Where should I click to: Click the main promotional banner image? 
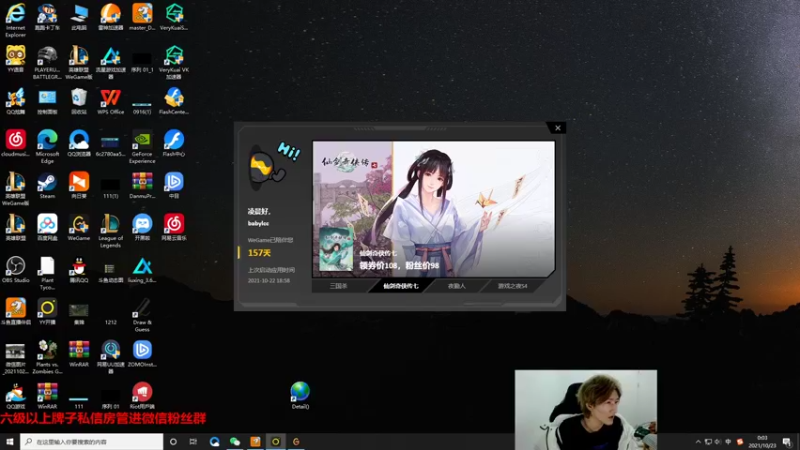434,209
